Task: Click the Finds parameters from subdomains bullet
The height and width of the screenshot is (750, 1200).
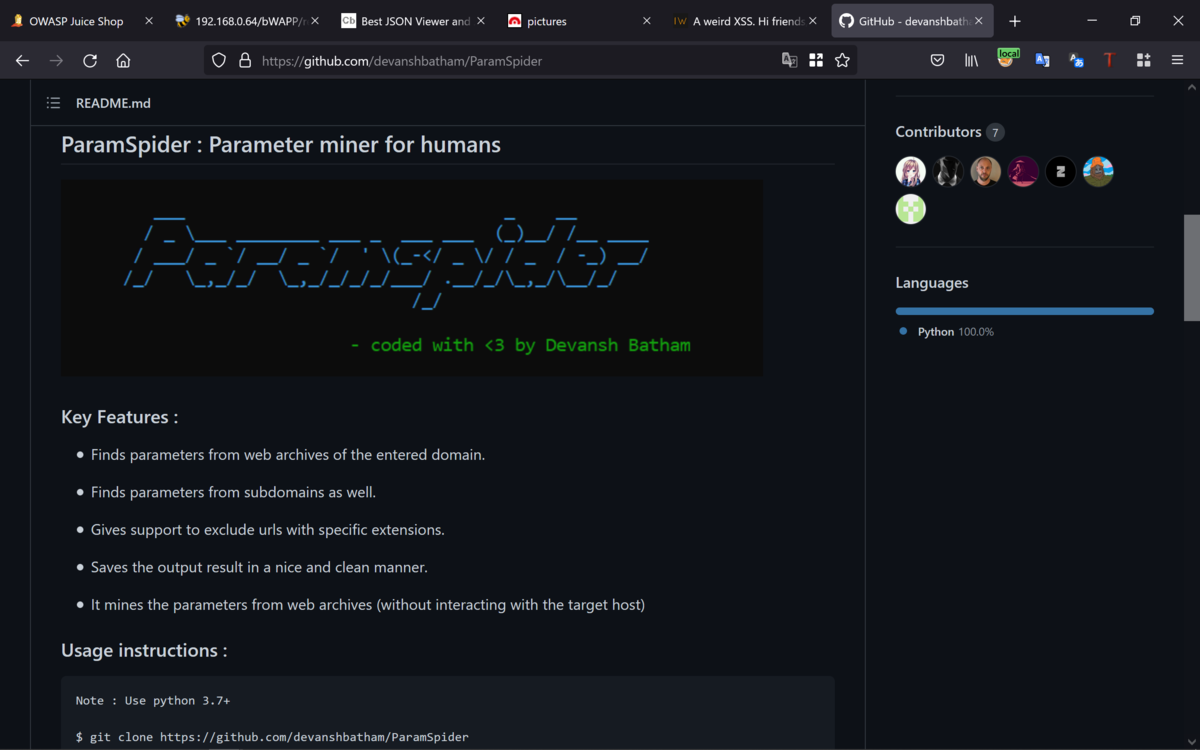Action: tap(233, 492)
